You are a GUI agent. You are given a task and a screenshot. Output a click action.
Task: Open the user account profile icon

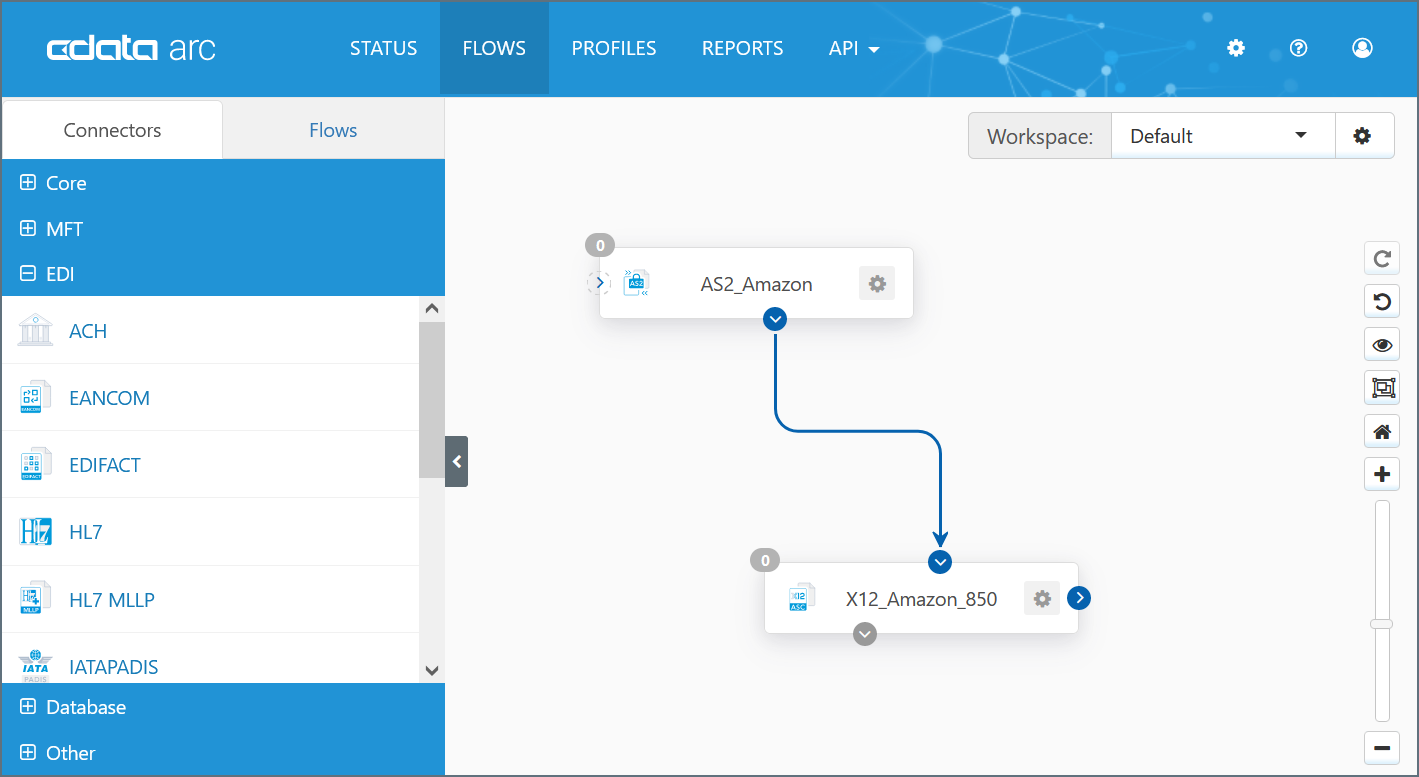click(1362, 48)
